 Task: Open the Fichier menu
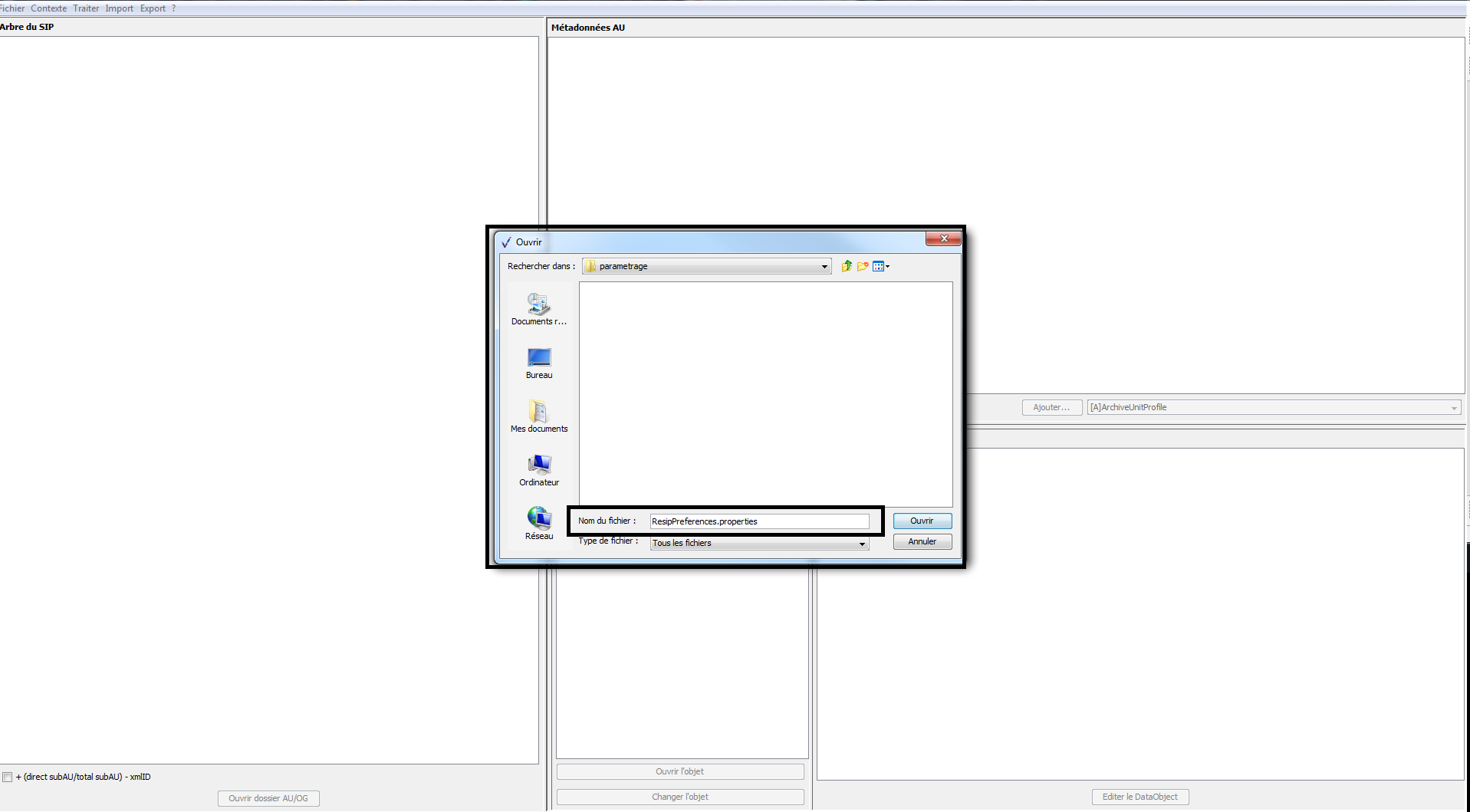tap(12, 8)
